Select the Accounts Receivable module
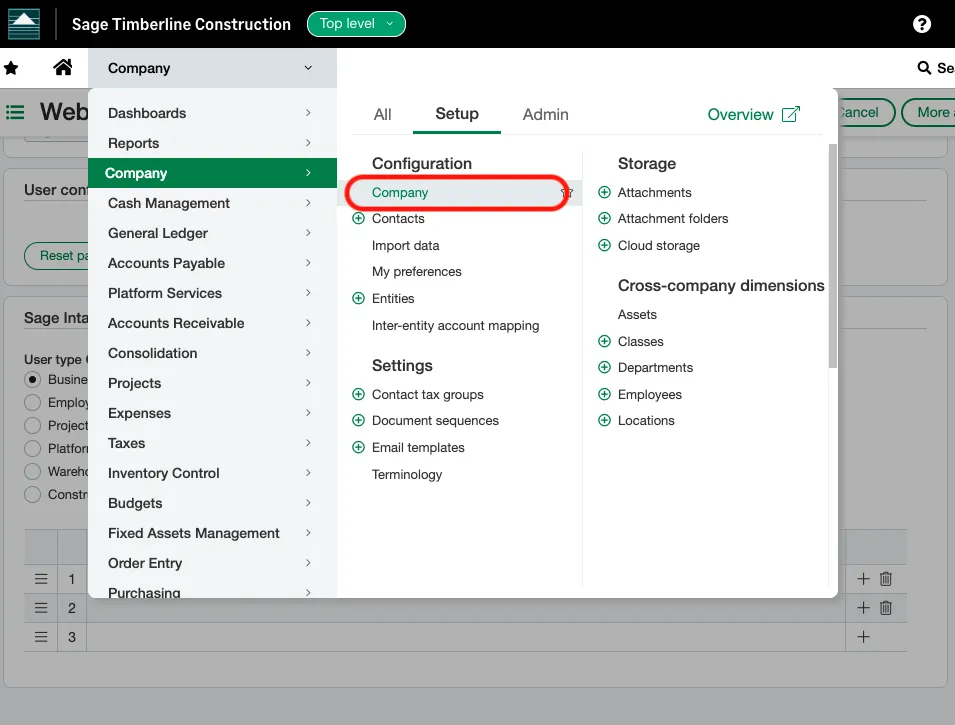Image resolution: width=955 pixels, height=725 pixels. (212, 323)
